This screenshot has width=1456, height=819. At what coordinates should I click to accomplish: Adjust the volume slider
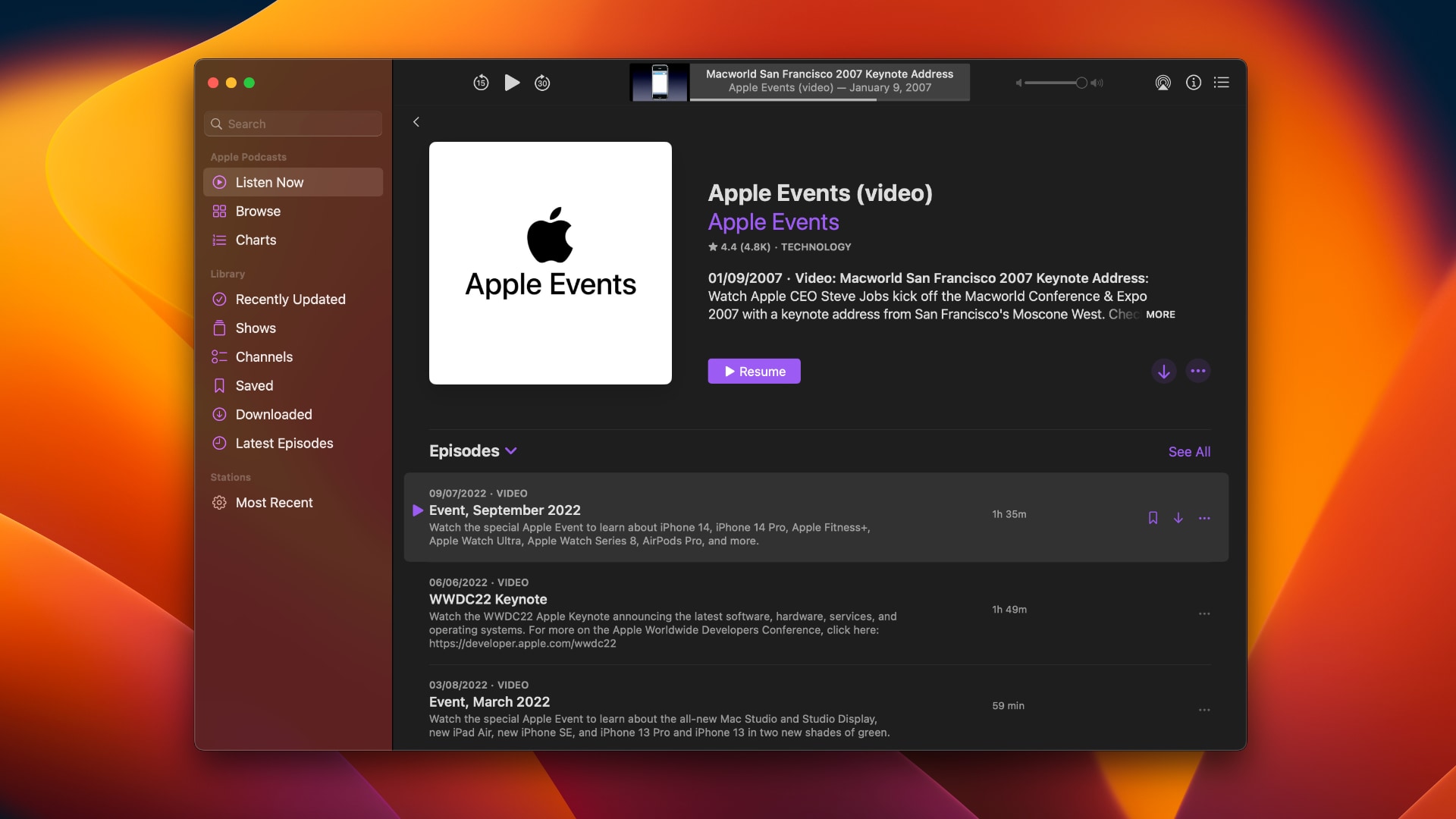coord(1056,83)
